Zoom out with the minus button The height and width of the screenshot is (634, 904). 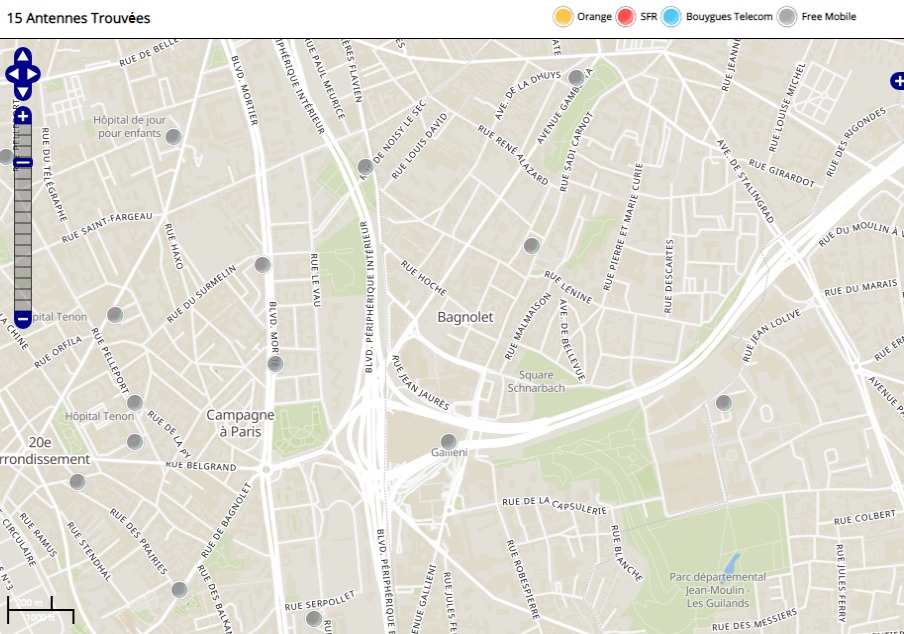(x=23, y=320)
